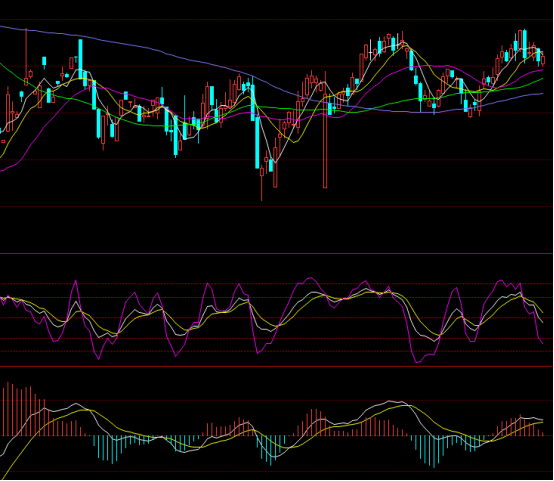Select the tallest hollow red candlestick mid-chart
The width and height of the screenshot is (554, 481).
[325, 141]
